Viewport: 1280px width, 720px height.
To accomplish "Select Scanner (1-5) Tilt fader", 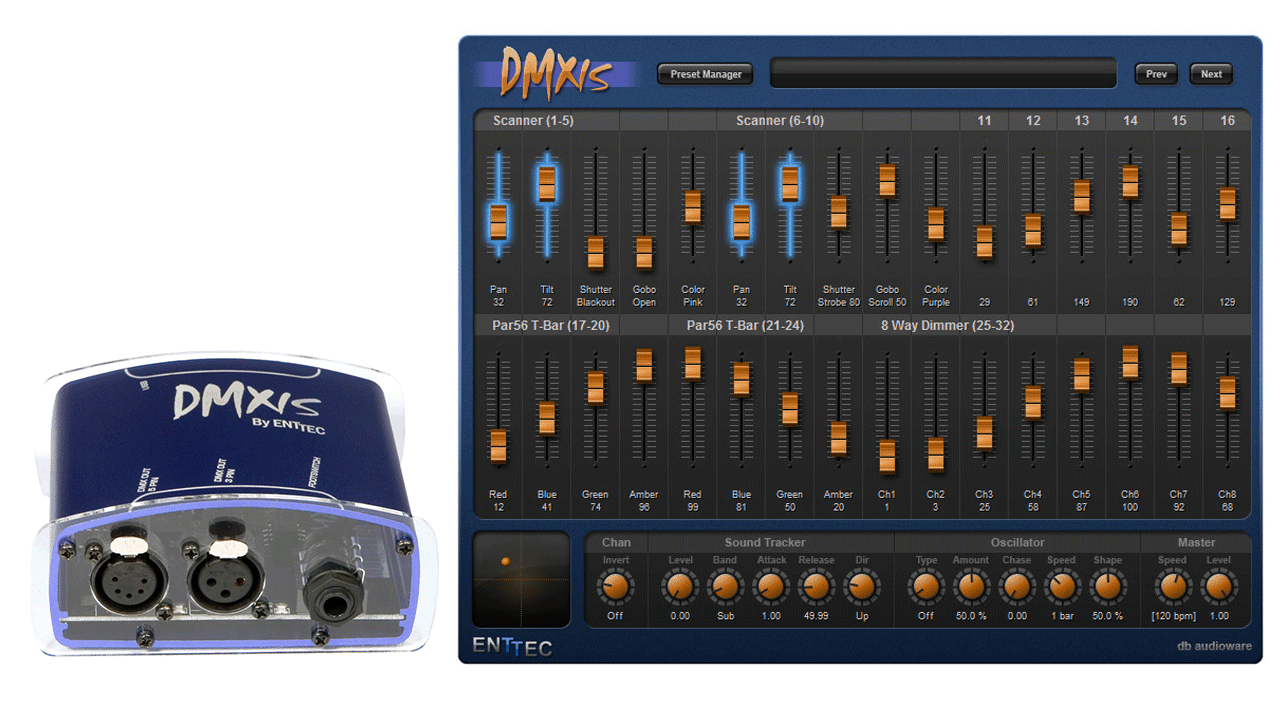I will (547, 183).
